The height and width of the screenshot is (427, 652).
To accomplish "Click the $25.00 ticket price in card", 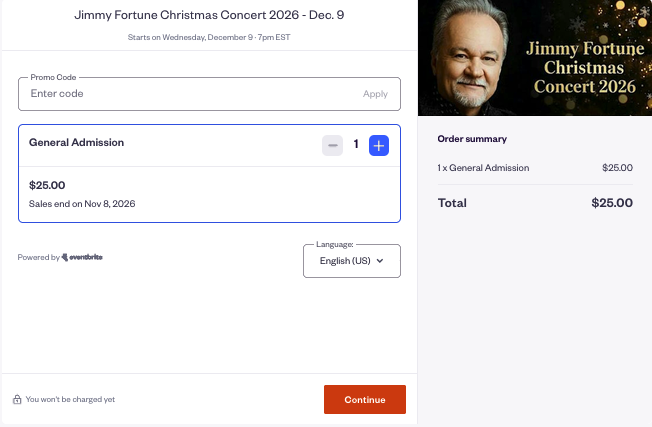I will 47,185.
